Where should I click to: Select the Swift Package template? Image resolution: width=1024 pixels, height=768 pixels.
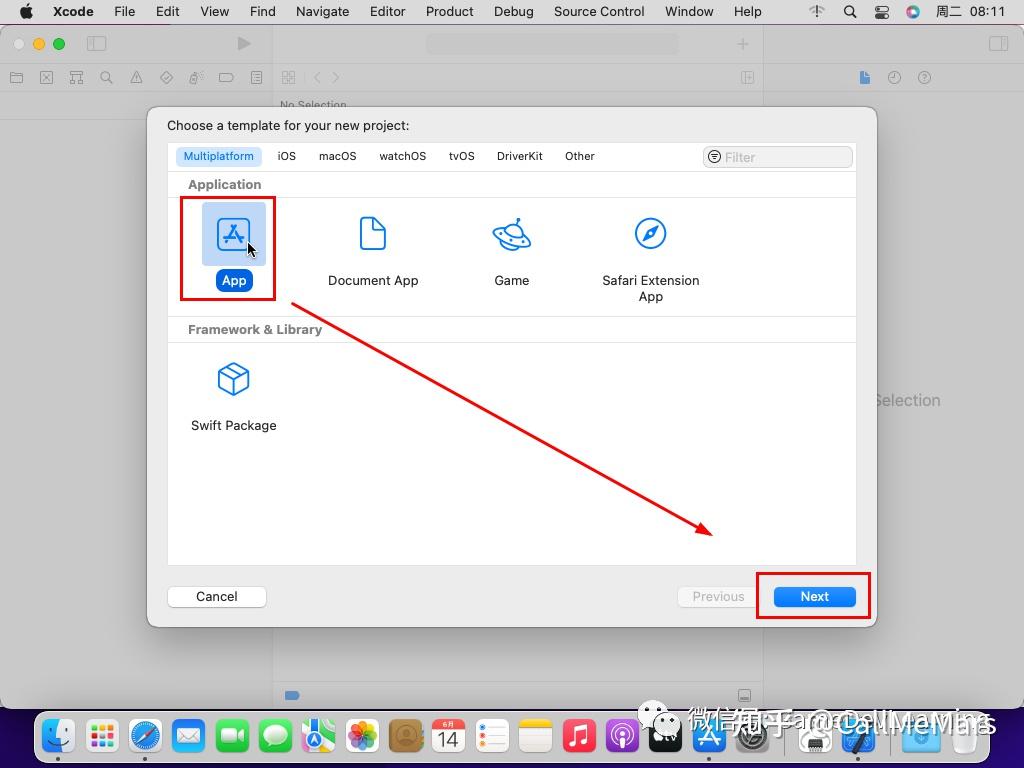point(233,396)
